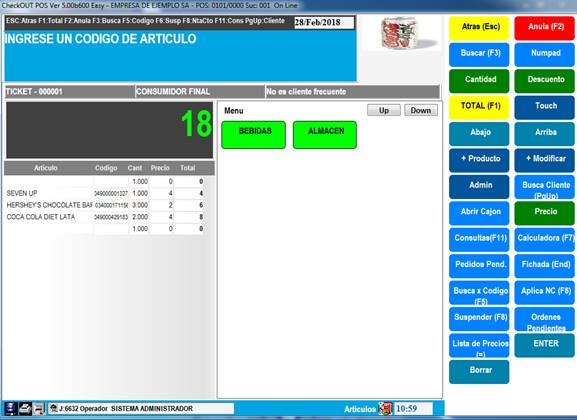Image resolution: width=577 pixels, height=420 pixels.
Task: Click the red Anula (F2) button
Action: 545,28
